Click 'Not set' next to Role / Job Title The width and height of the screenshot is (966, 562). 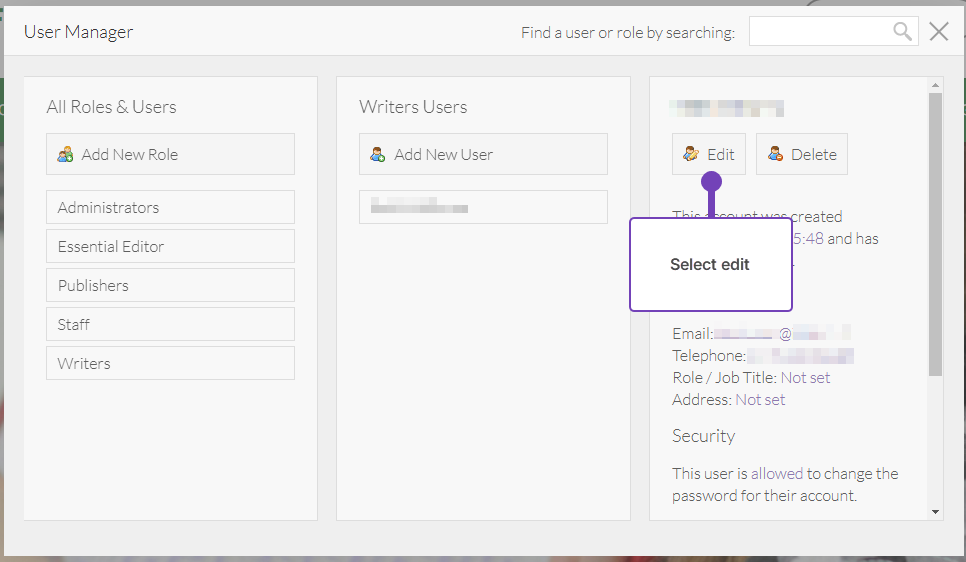[805, 378]
